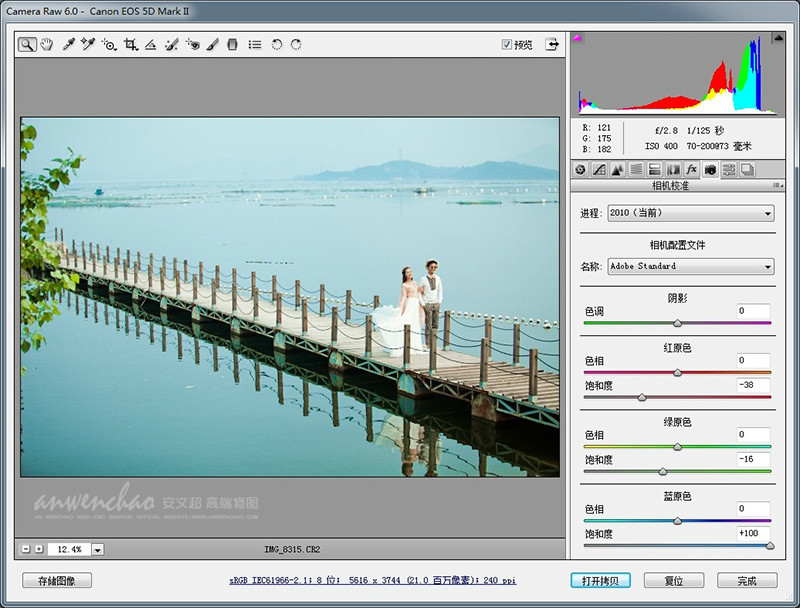Open the 名称 Adobe Standard profile dropdown
The height and width of the screenshot is (608, 800).
click(691, 266)
